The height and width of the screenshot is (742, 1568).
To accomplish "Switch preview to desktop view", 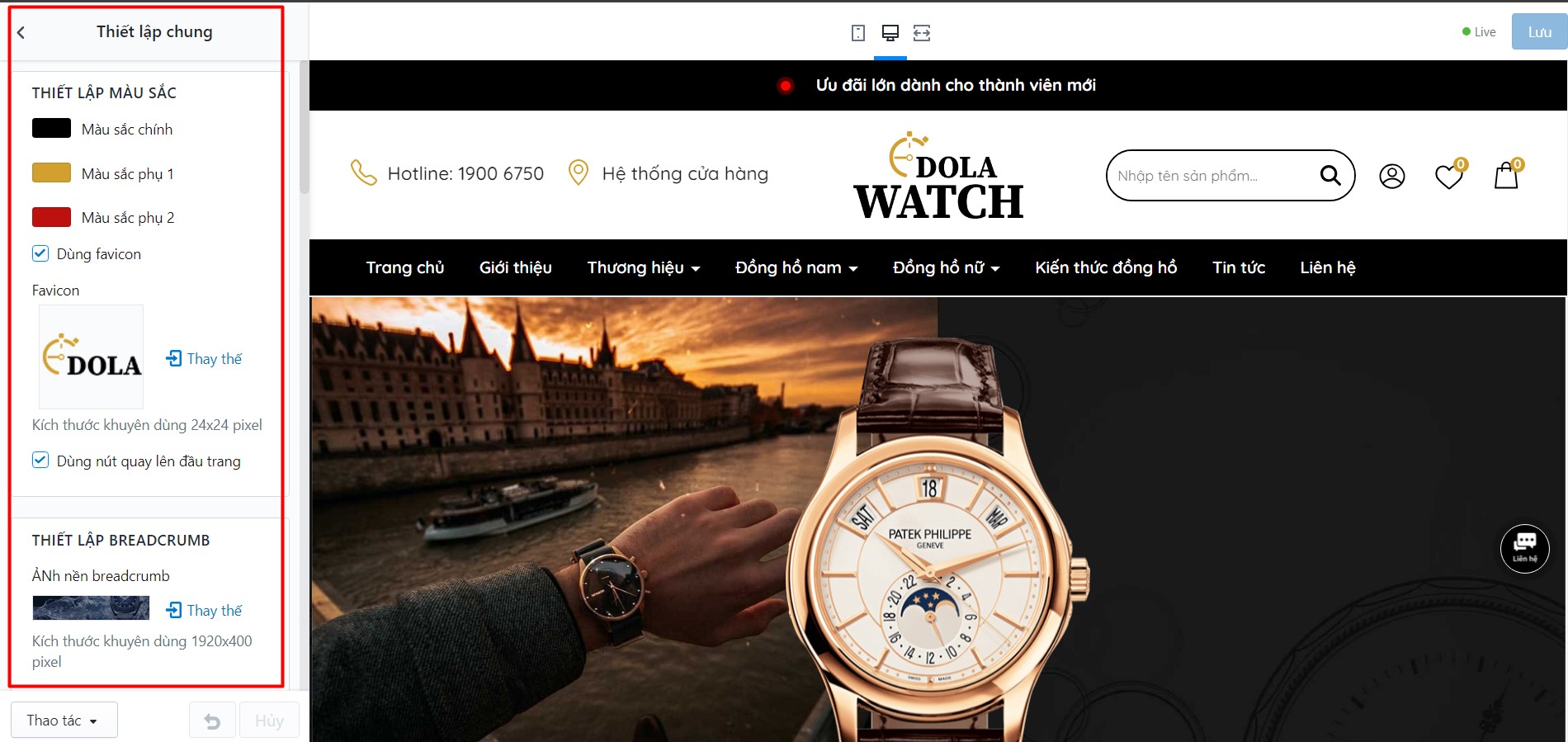I will [890, 33].
